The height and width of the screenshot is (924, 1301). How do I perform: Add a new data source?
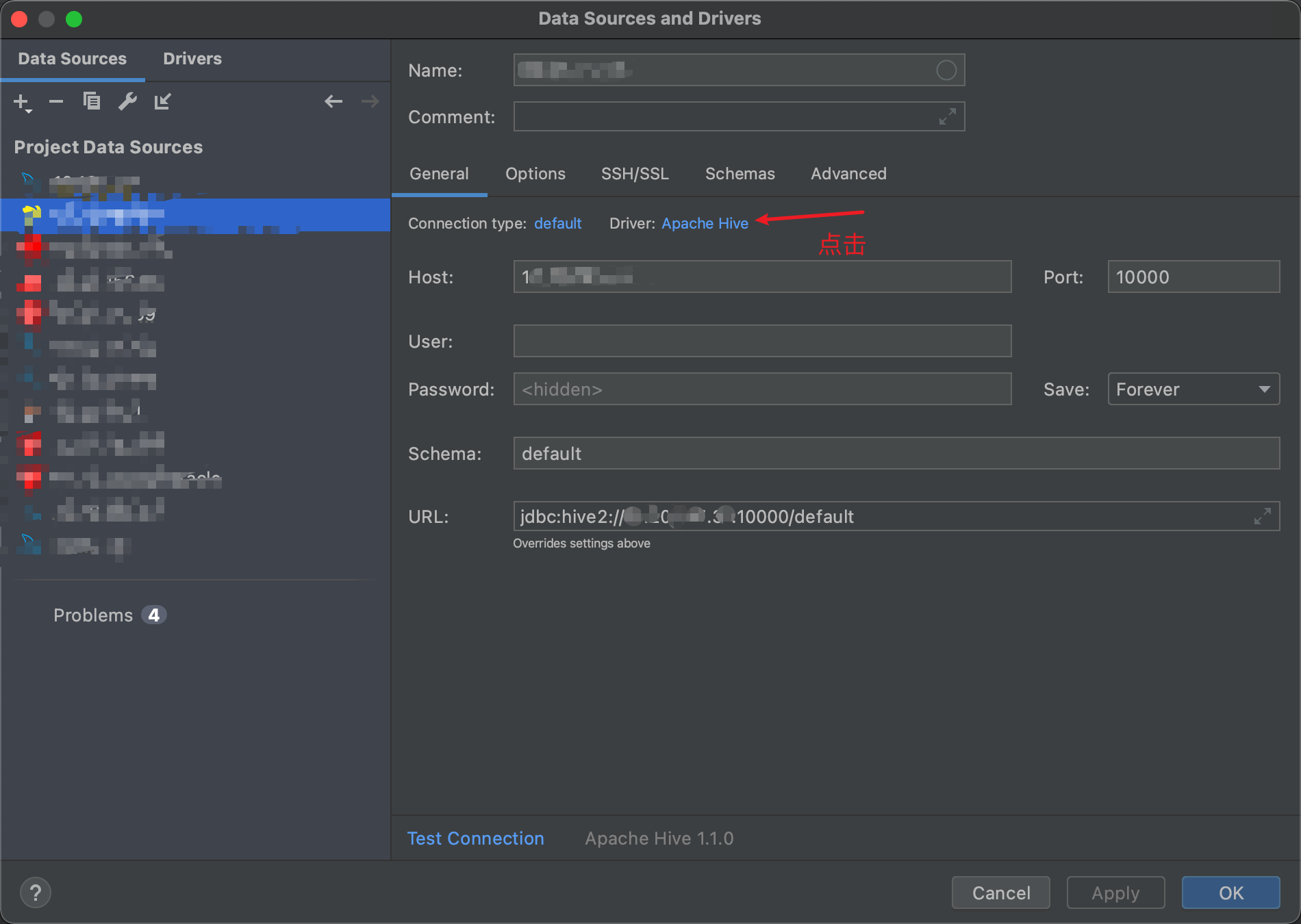22,101
